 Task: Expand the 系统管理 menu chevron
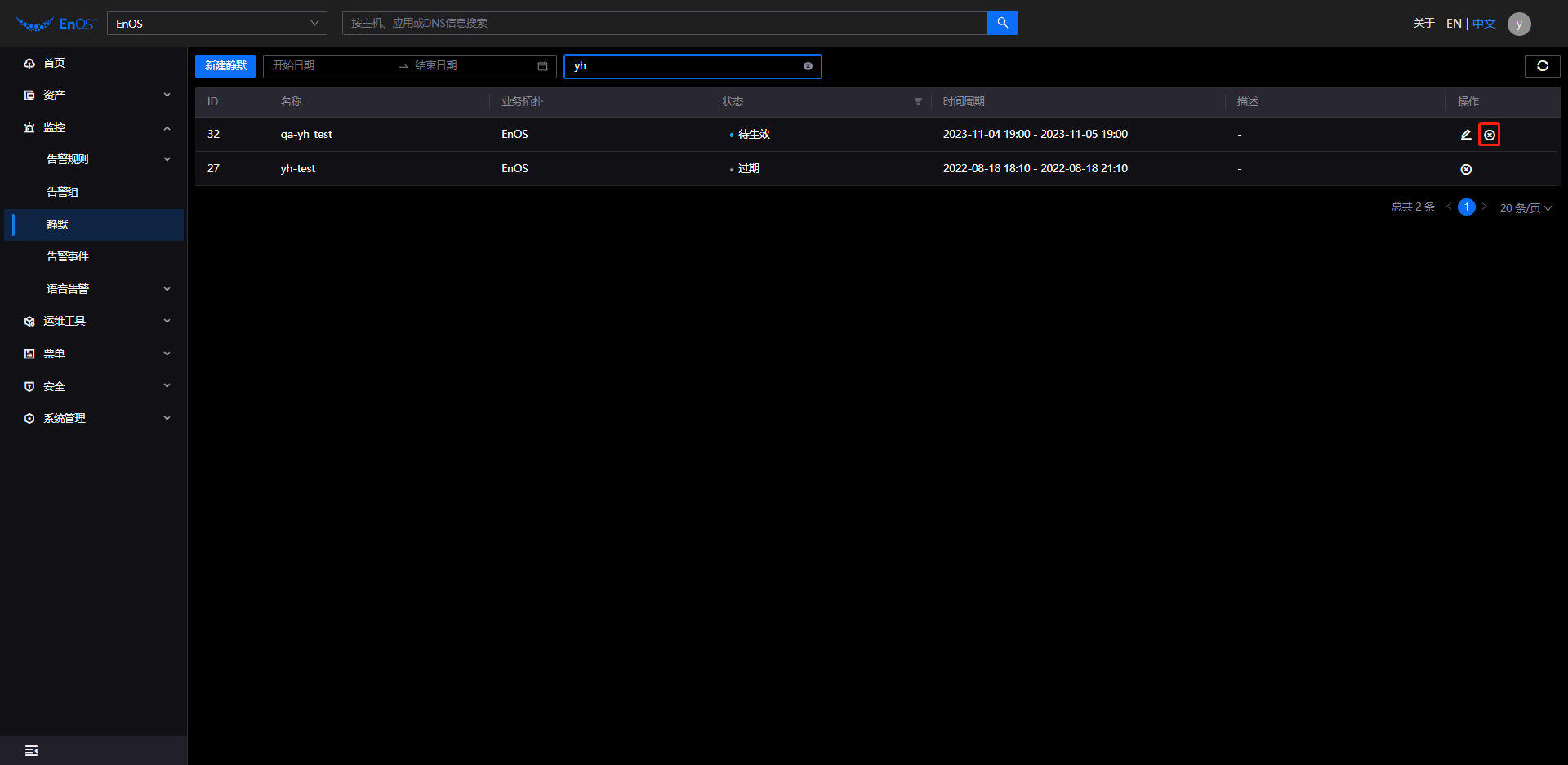pyautogui.click(x=167, y=418)
